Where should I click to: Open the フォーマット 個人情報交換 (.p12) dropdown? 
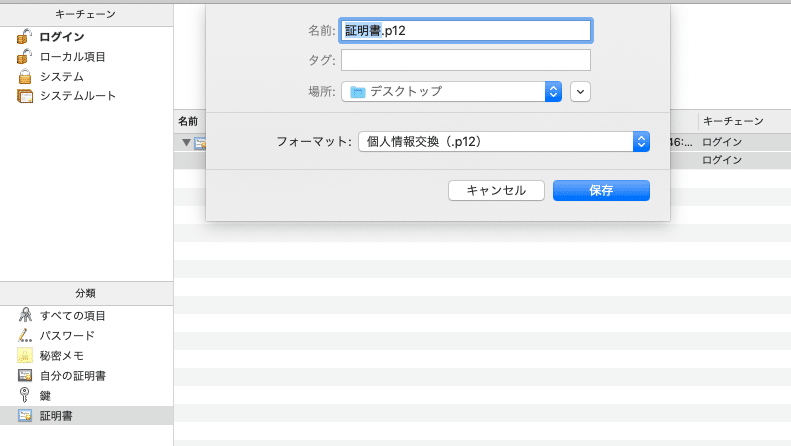coord(504,142)
